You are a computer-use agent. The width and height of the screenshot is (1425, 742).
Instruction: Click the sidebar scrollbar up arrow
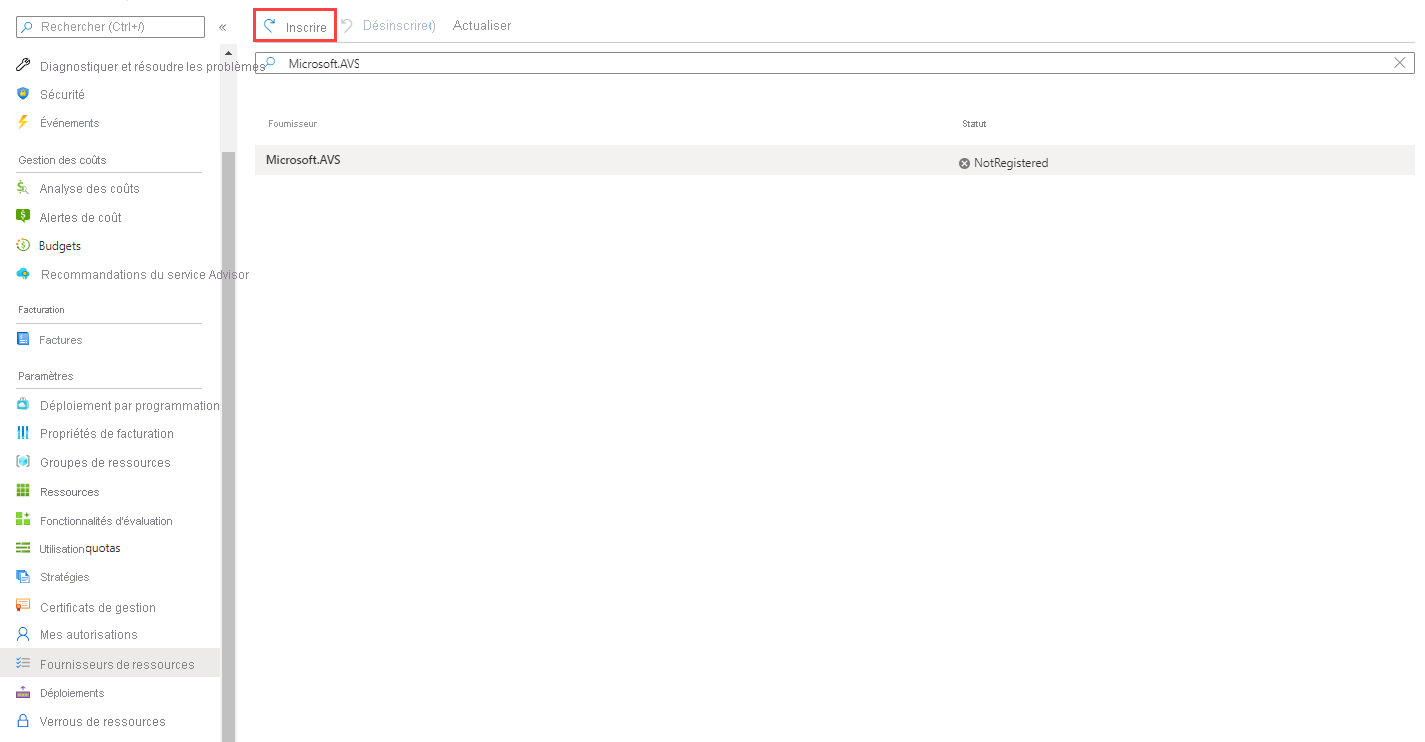[x=228, y=52]
